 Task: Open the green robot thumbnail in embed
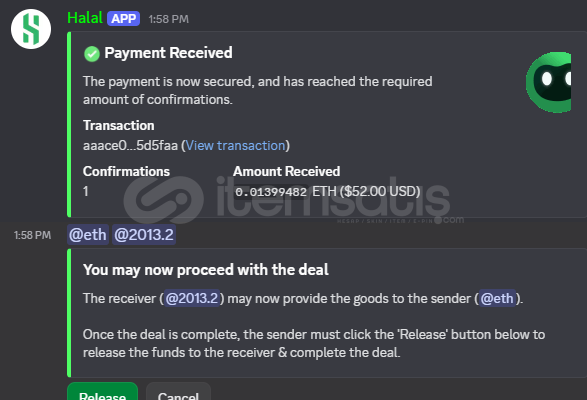coord(548,82)
